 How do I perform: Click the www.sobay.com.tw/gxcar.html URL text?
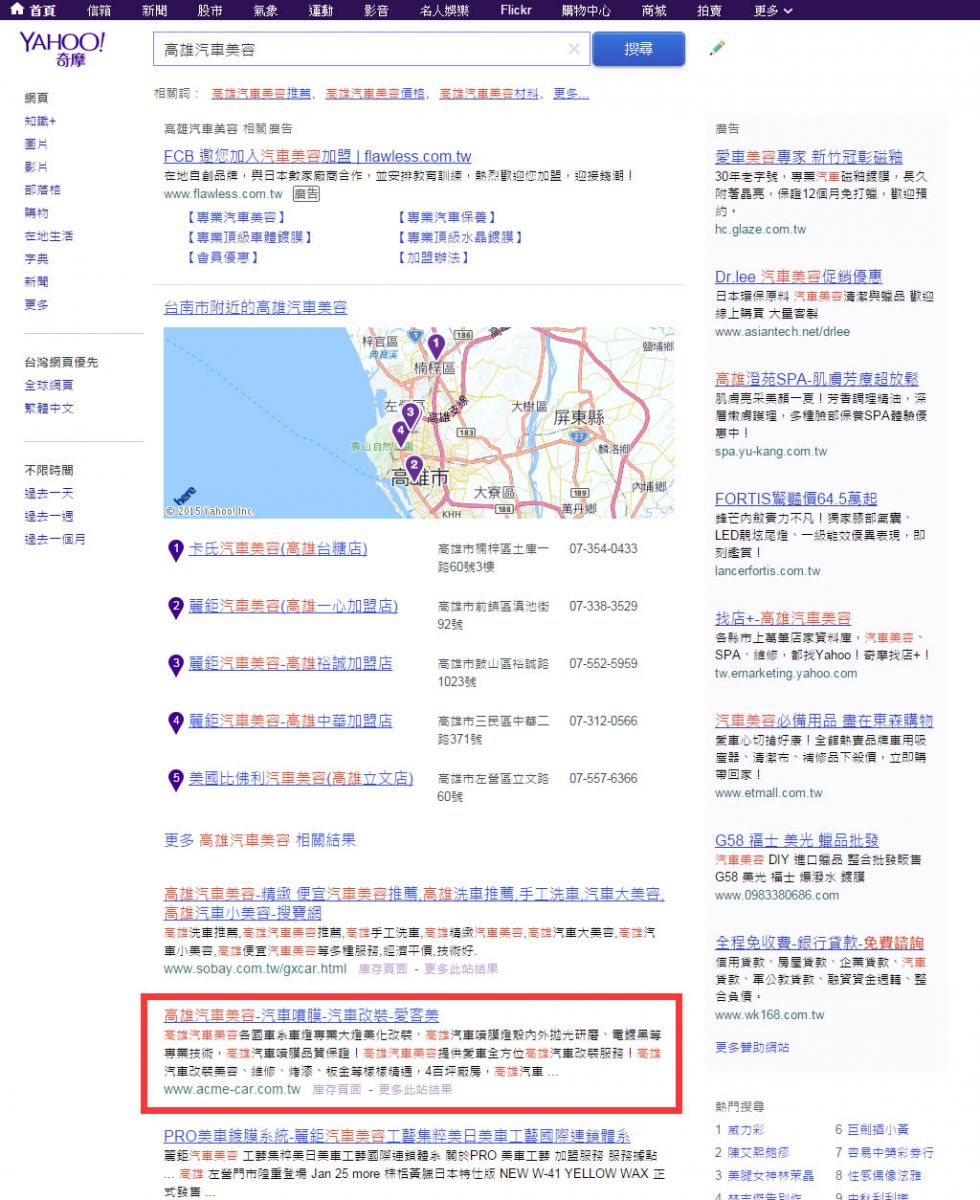[x=255, y=969]
